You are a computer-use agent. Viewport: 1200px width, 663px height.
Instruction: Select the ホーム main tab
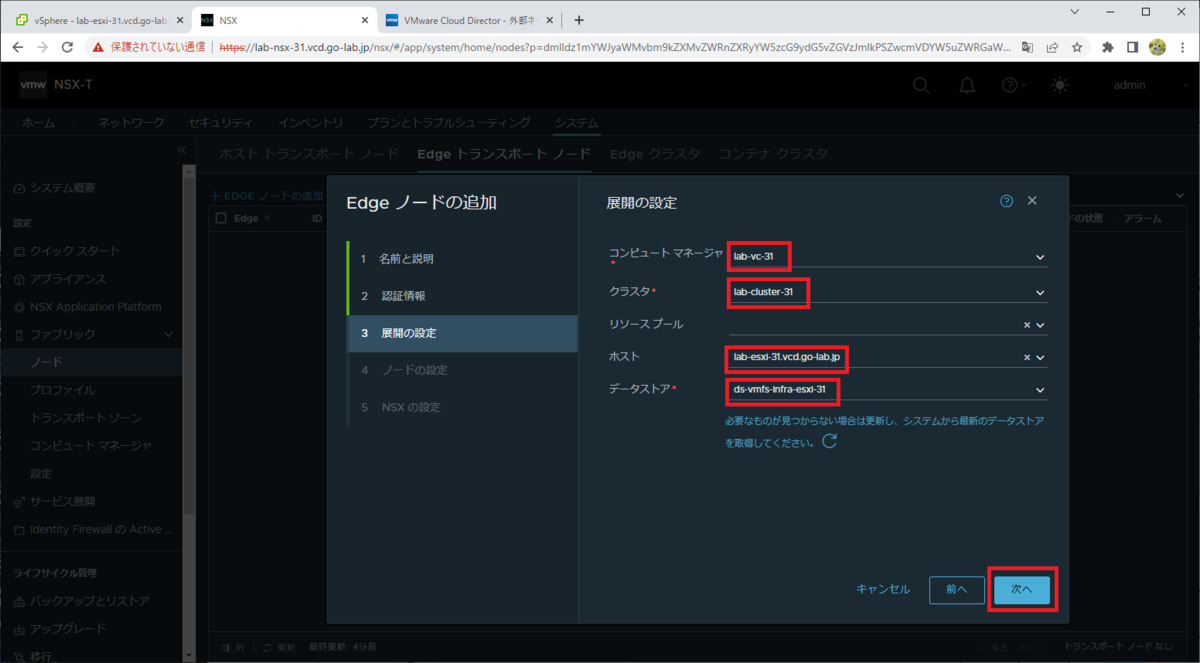(x=39, y=123)
